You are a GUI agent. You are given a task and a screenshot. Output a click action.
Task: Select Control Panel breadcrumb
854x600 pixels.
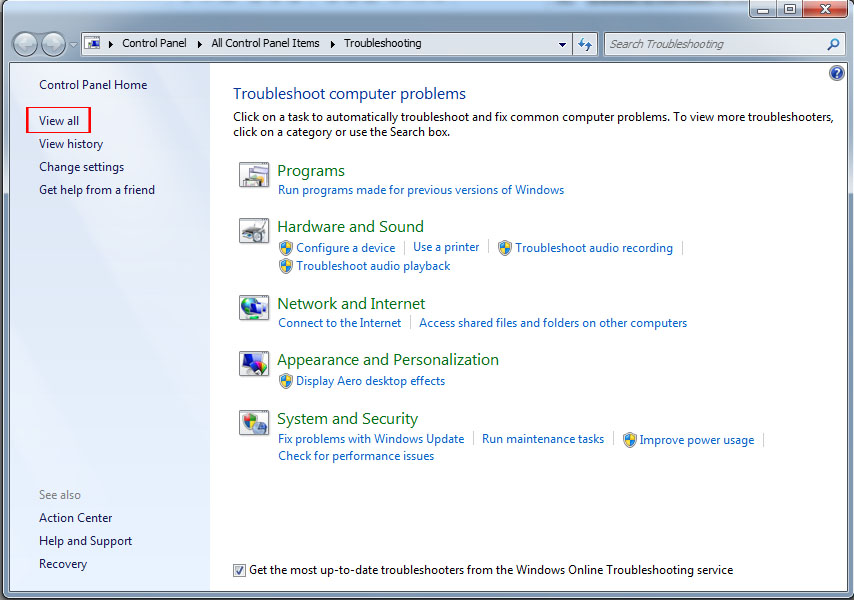tap(154, 43)
